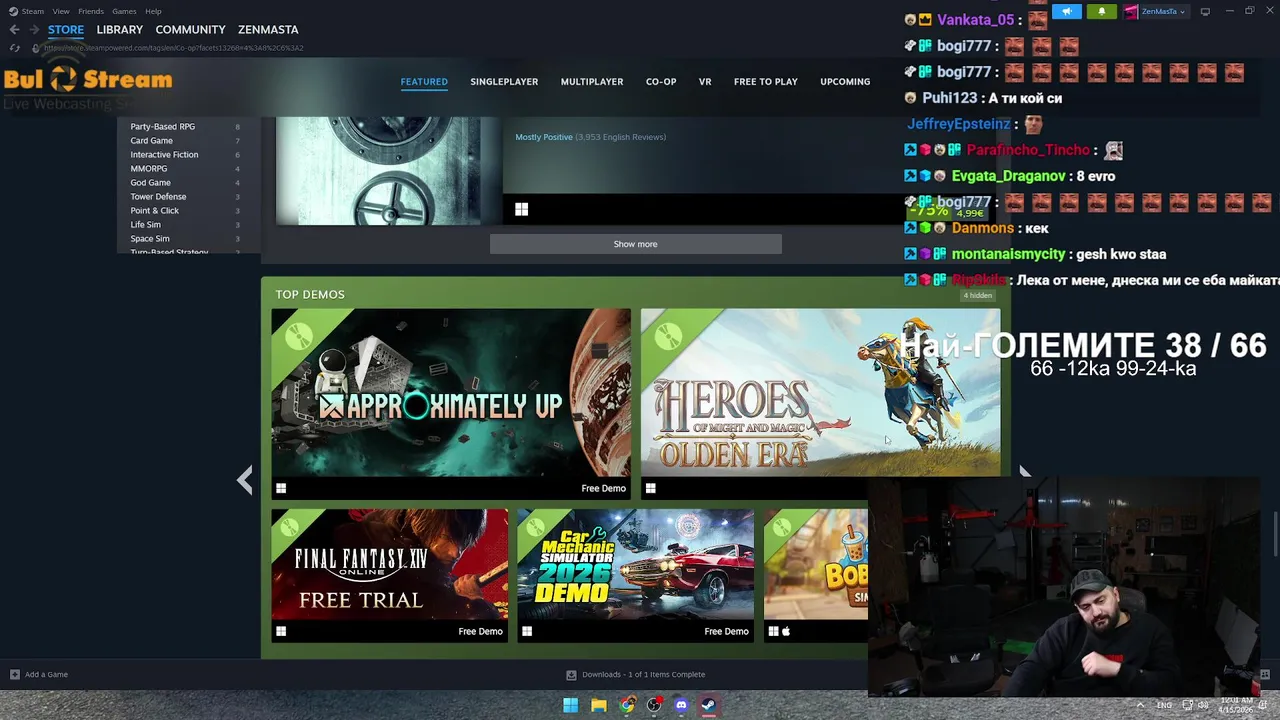Image resolution: width=1280 pixels, height=720 pixels.
Task: Go forward with the Steam forward arrow
Action: tap(34, 30)
